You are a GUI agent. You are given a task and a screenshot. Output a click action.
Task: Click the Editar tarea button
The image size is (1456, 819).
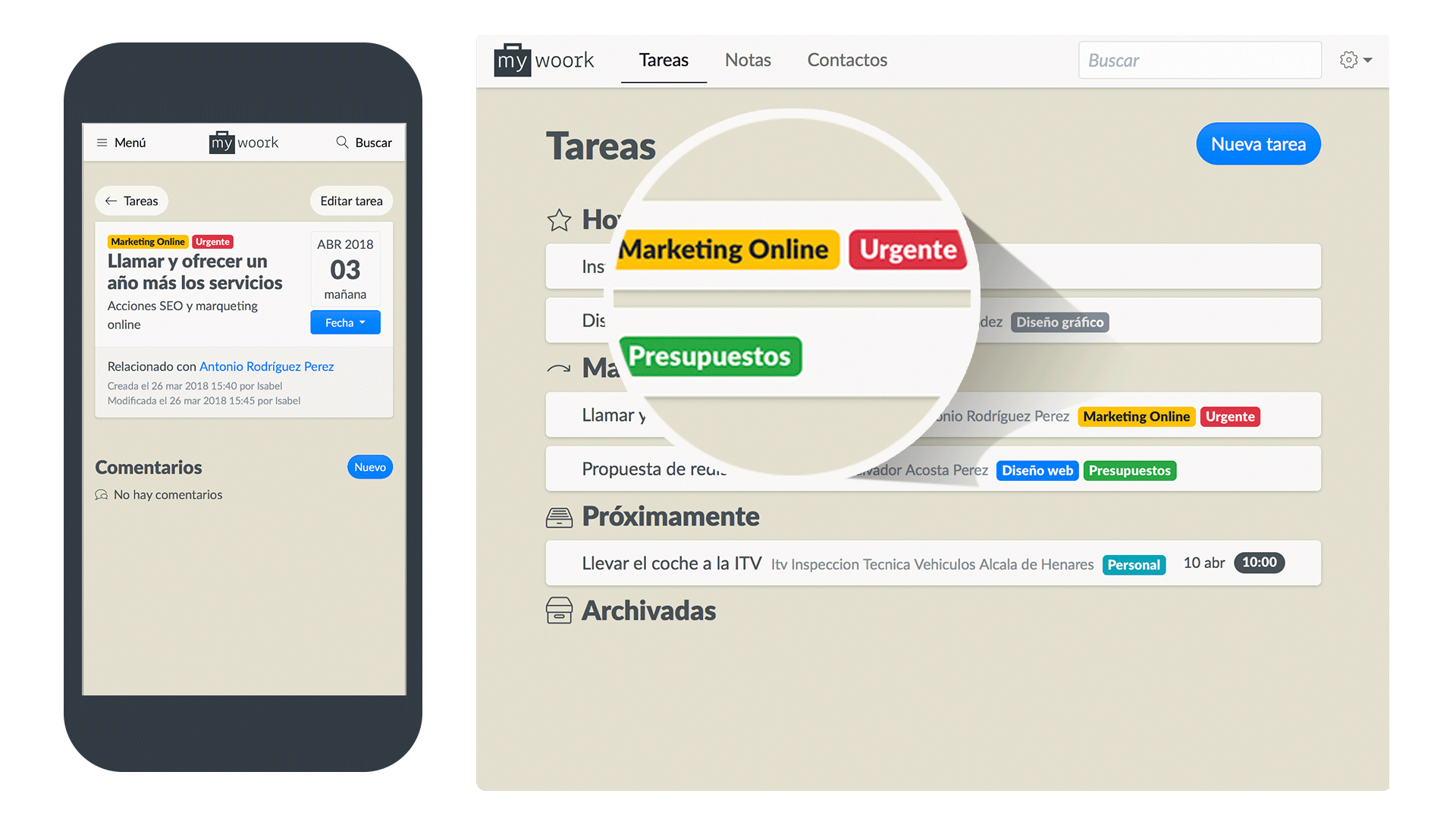351,201
